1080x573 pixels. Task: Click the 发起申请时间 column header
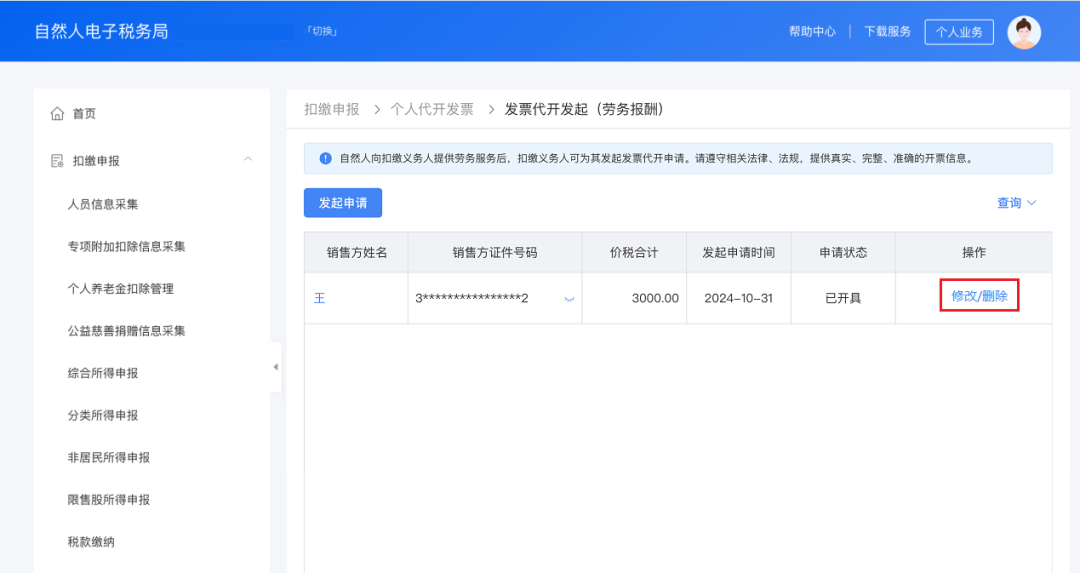pyautogui.click(x=738, y=253)
